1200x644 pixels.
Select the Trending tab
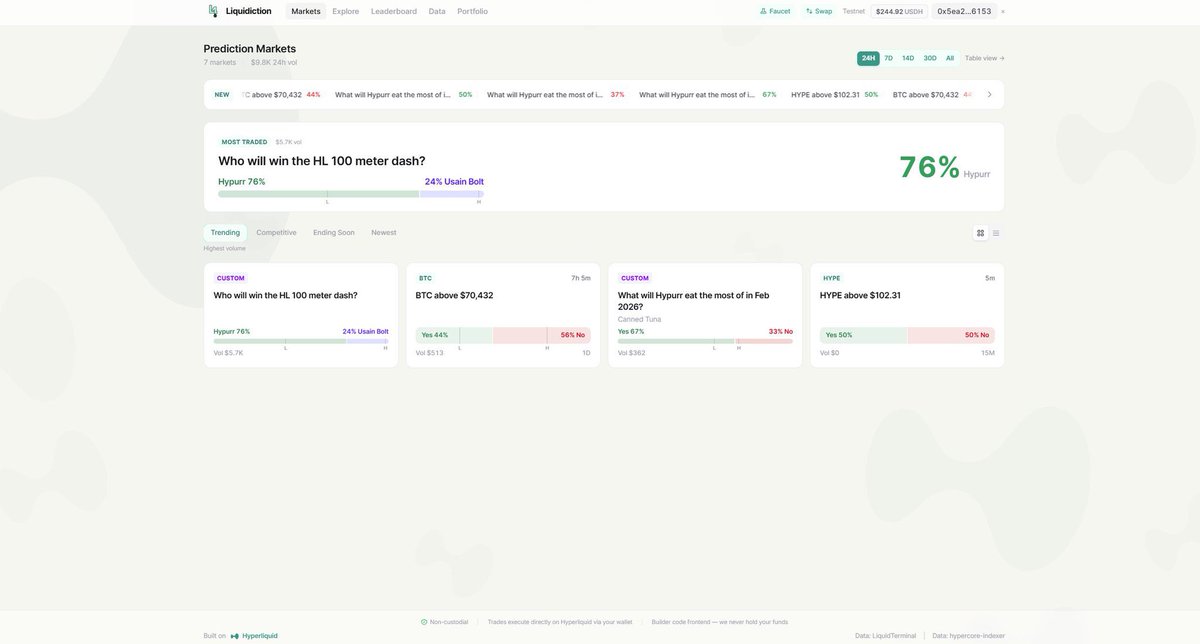225,232
